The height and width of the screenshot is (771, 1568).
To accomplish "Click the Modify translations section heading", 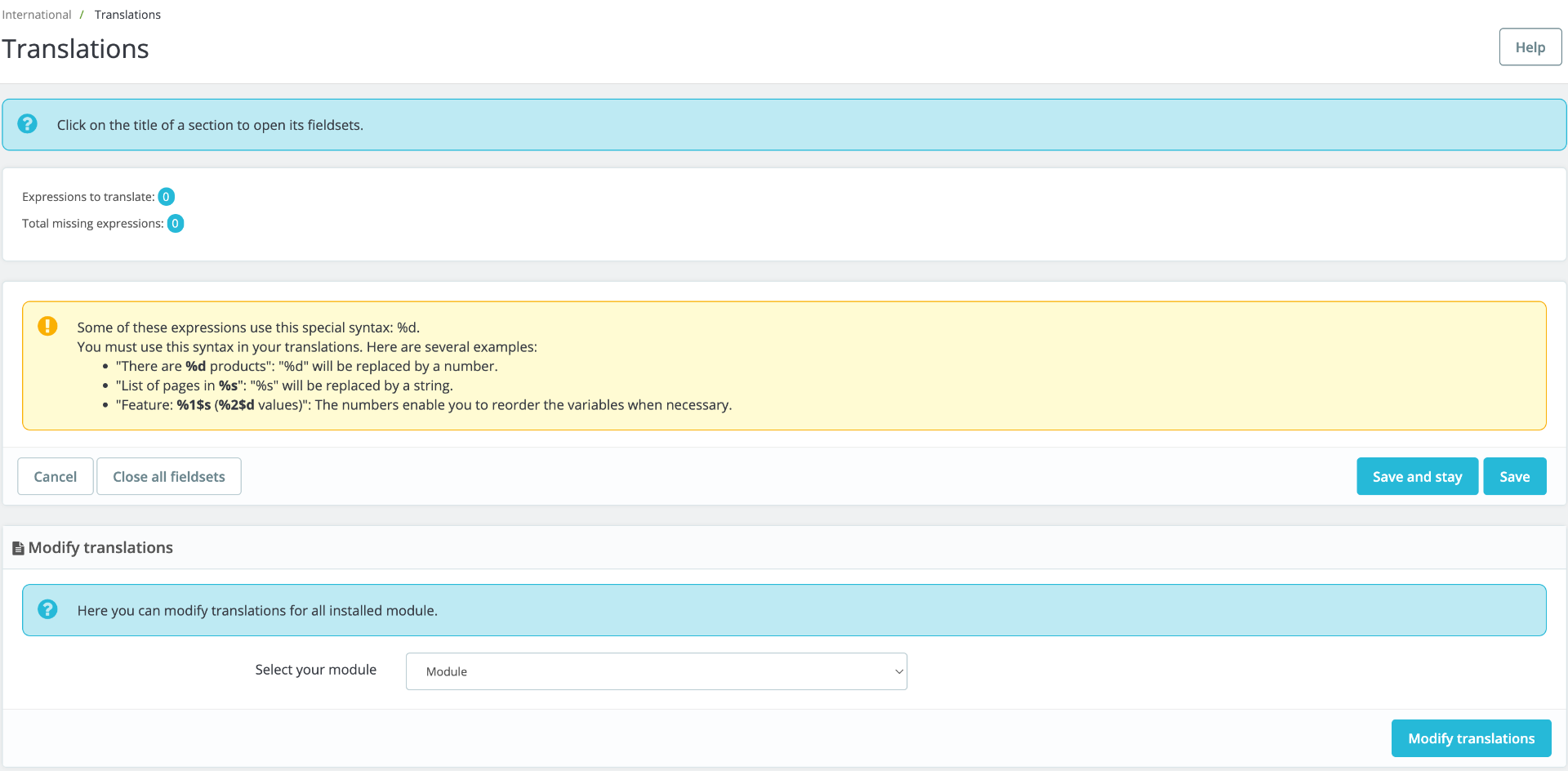I will [x=100, y=547].
